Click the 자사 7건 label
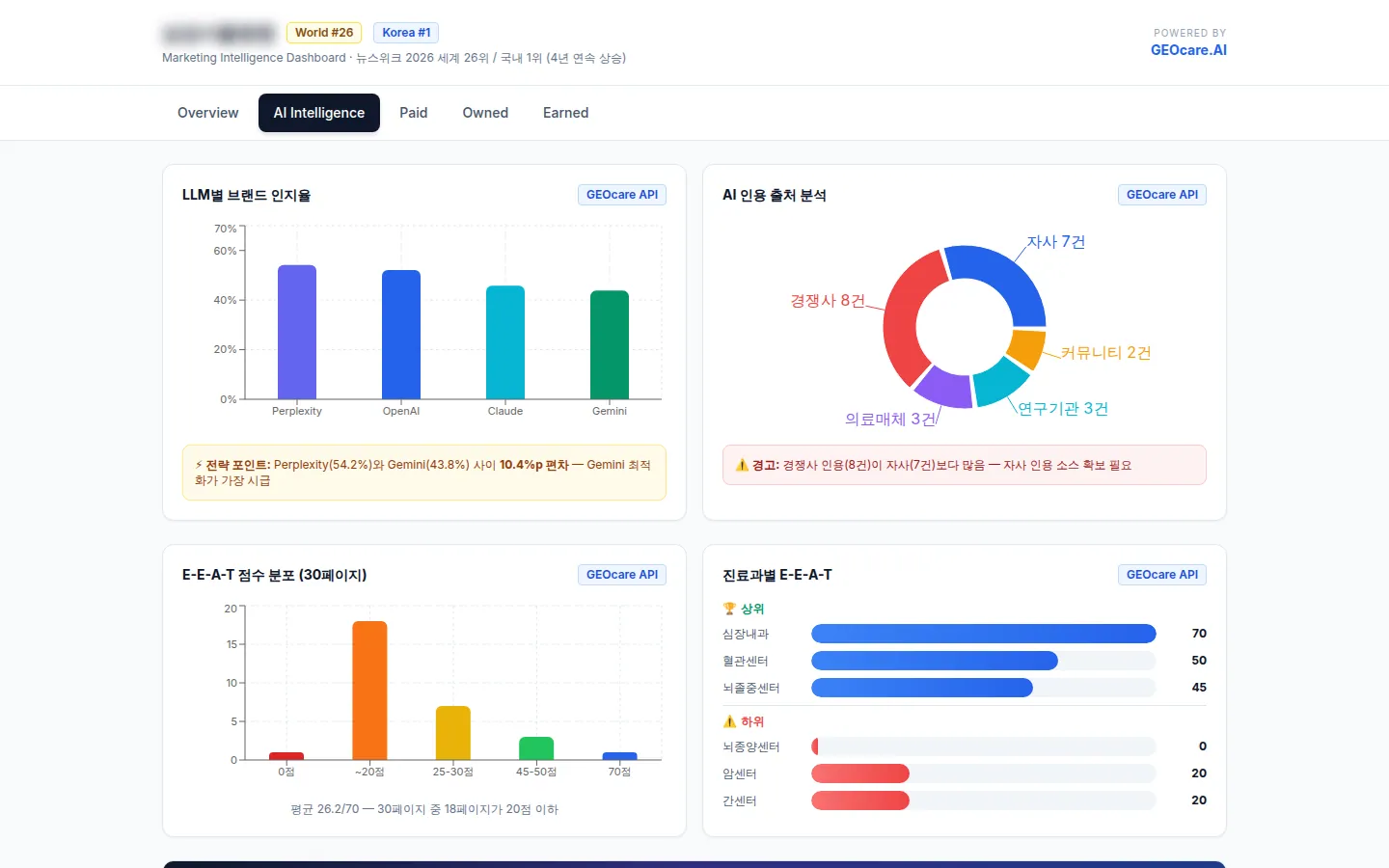1389x868 pixels. pyautogui.click(x=1056, y=242)
